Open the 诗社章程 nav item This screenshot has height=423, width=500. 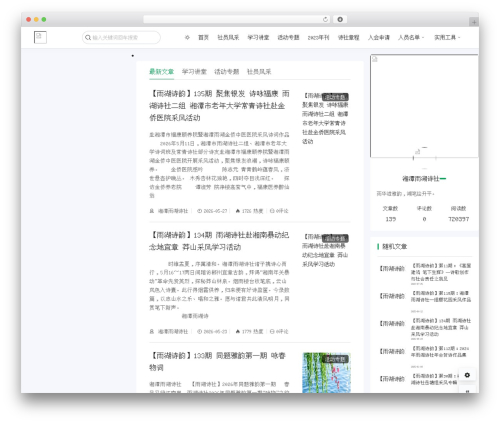[x=348, y=38]
